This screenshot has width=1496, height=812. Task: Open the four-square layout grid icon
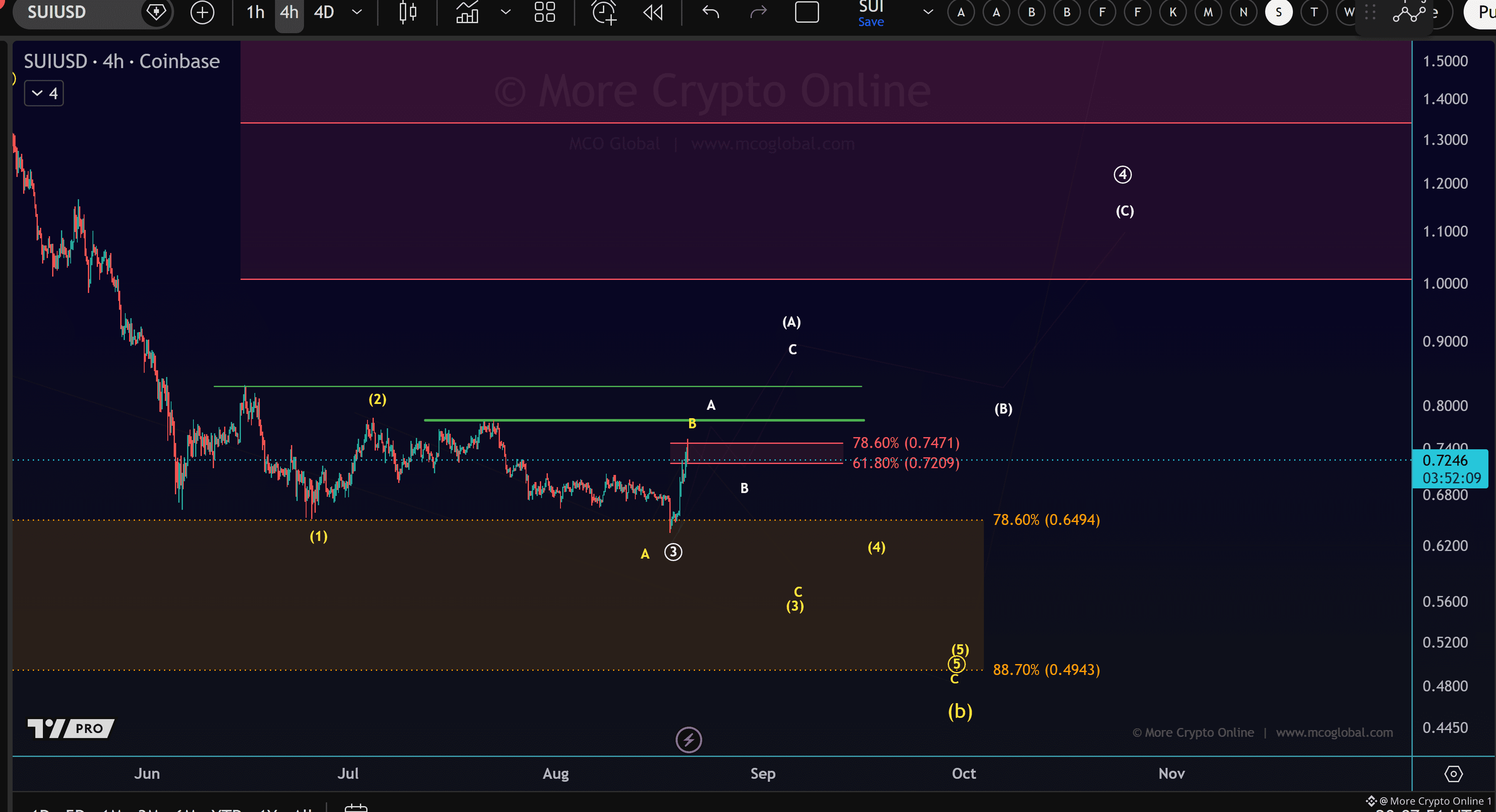tap(544, 12)
